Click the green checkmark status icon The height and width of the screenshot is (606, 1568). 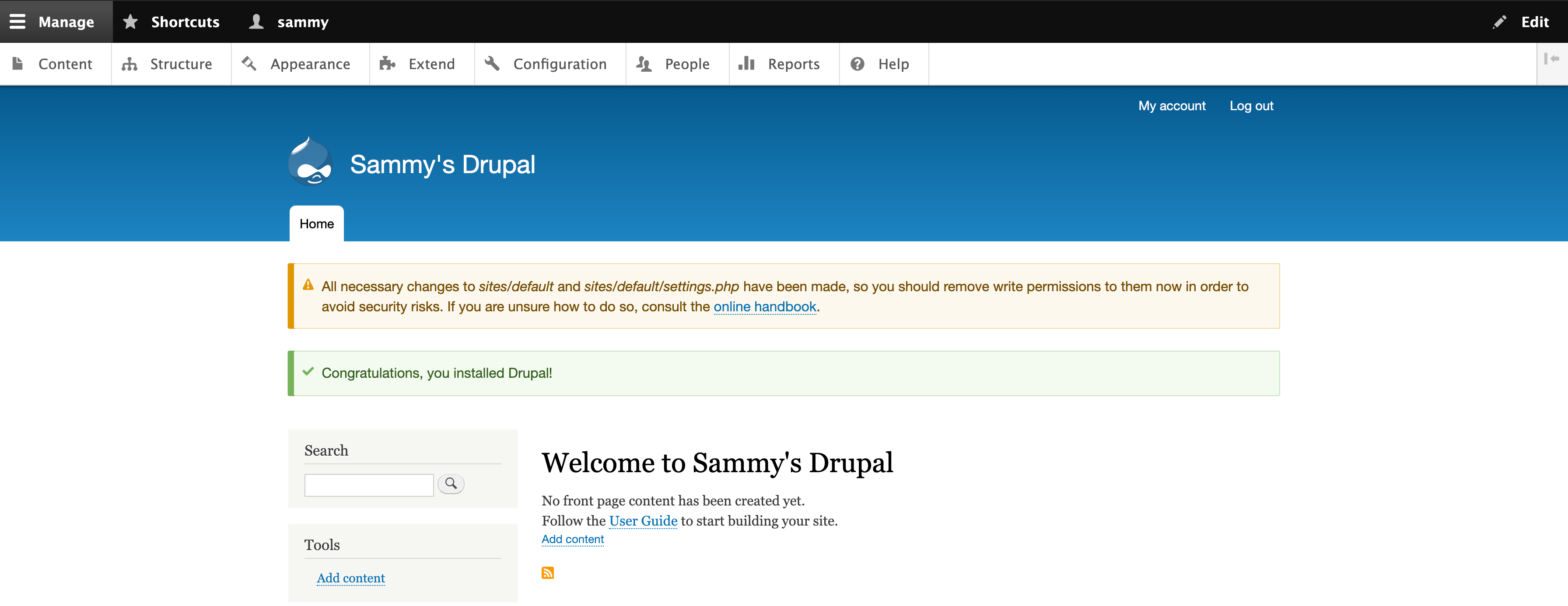(x=308, y=371)
